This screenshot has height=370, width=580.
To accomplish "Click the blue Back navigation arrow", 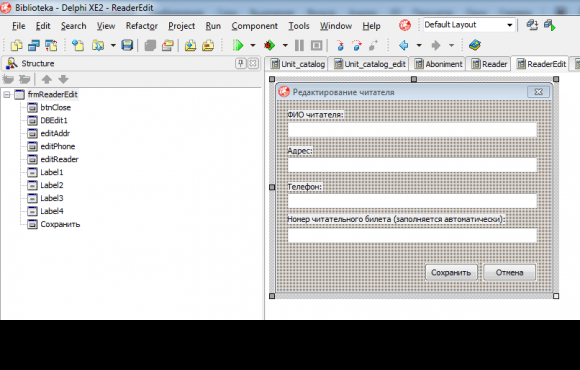I will click(404, 46).
